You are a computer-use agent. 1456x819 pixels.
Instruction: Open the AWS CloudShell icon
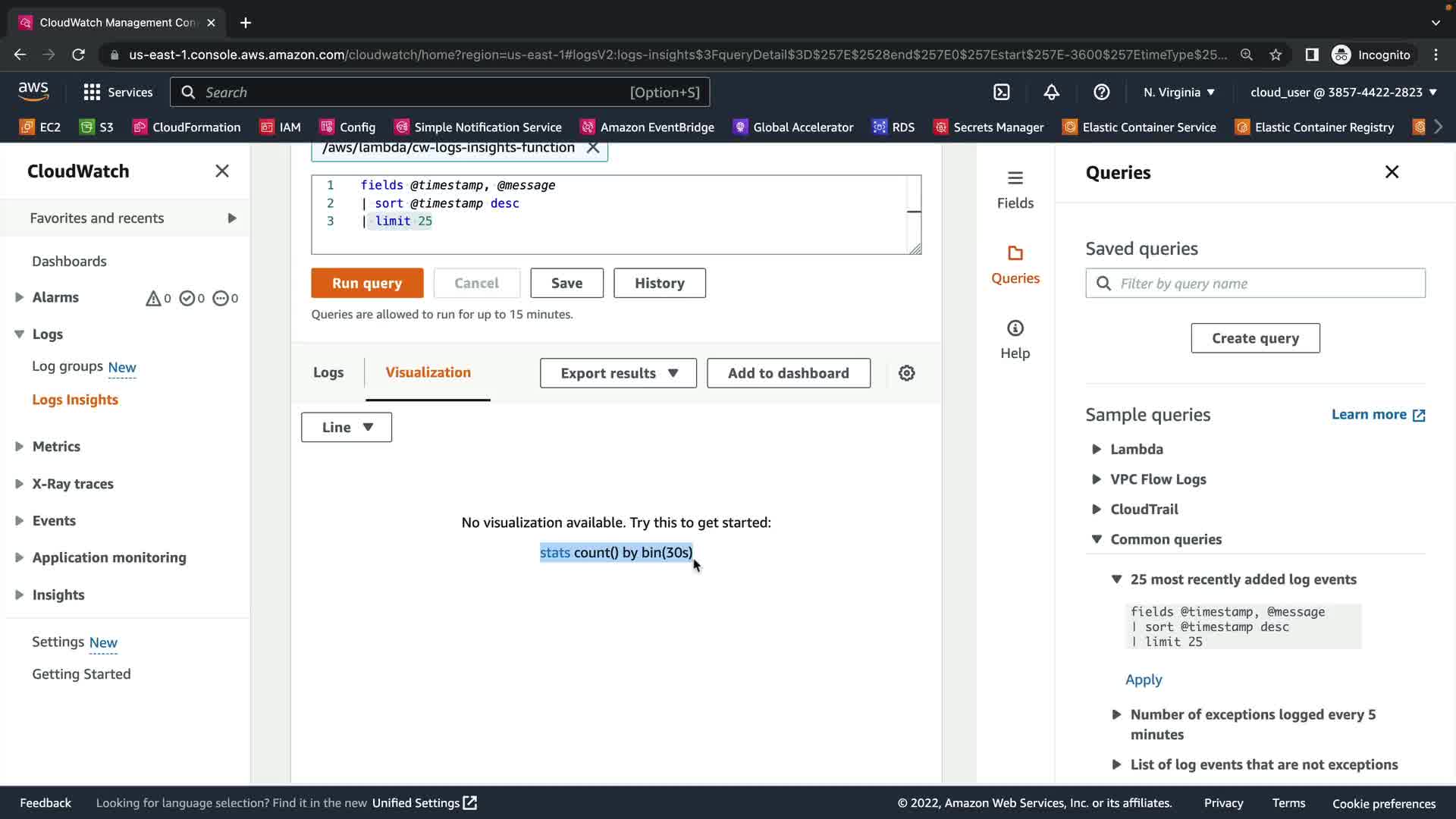(1002, 92)
